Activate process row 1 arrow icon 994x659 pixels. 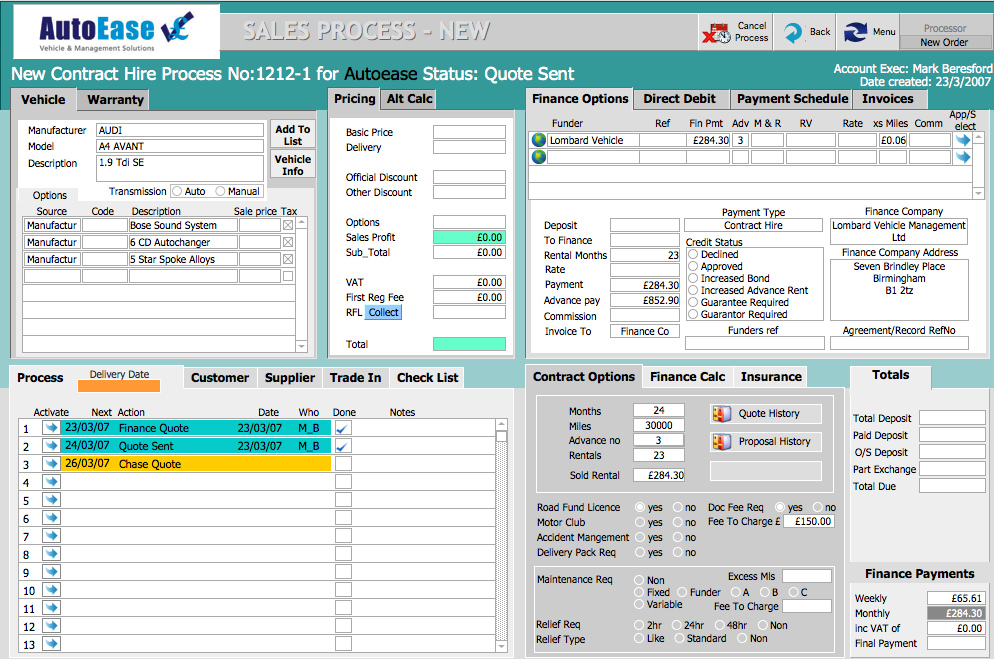pyautogui.click(x=51, y=428)
